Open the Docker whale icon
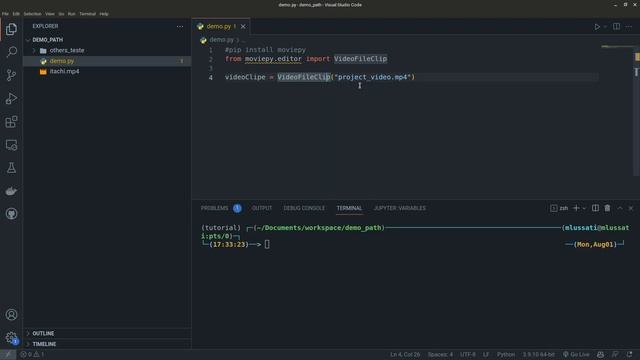Image resolution: width=640 pixels, height=360 pixels. click(11, 191)
